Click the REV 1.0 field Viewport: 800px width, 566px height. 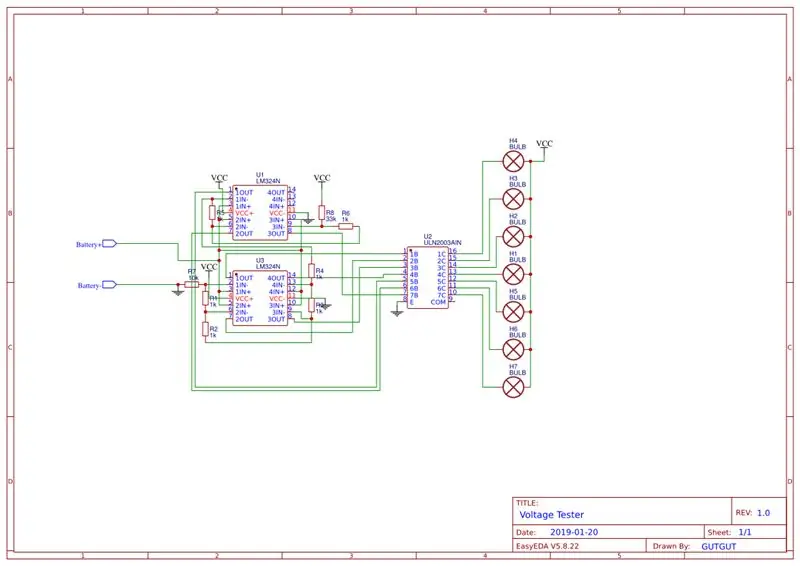pos(753,513)
